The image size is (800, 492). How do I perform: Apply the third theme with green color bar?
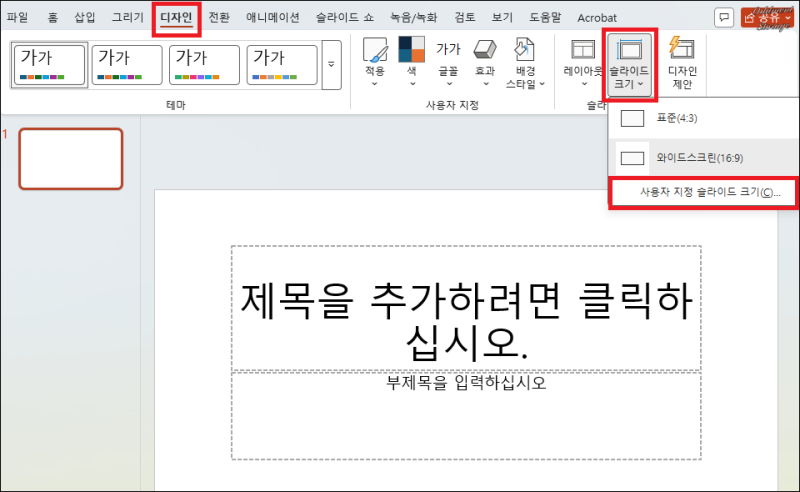(x=204, y=65)
